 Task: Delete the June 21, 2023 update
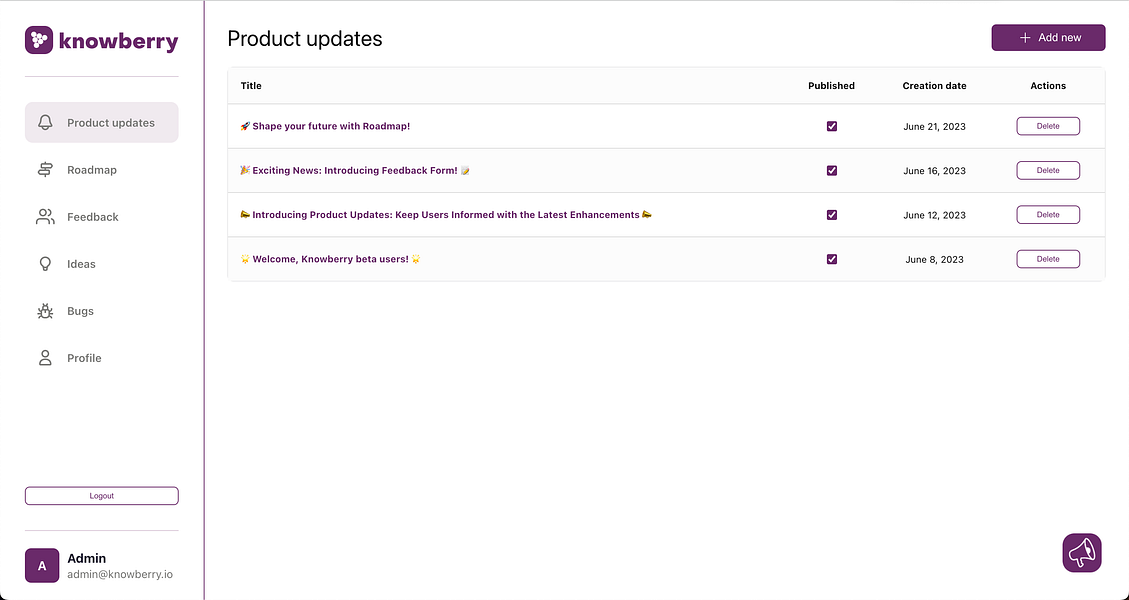tap(1048, 127)
